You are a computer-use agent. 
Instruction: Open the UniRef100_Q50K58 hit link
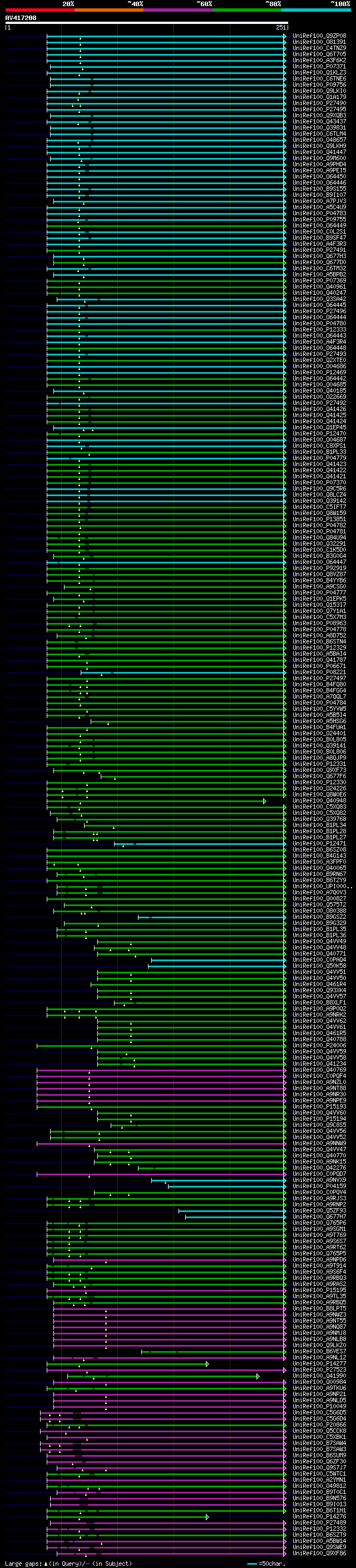319,966
